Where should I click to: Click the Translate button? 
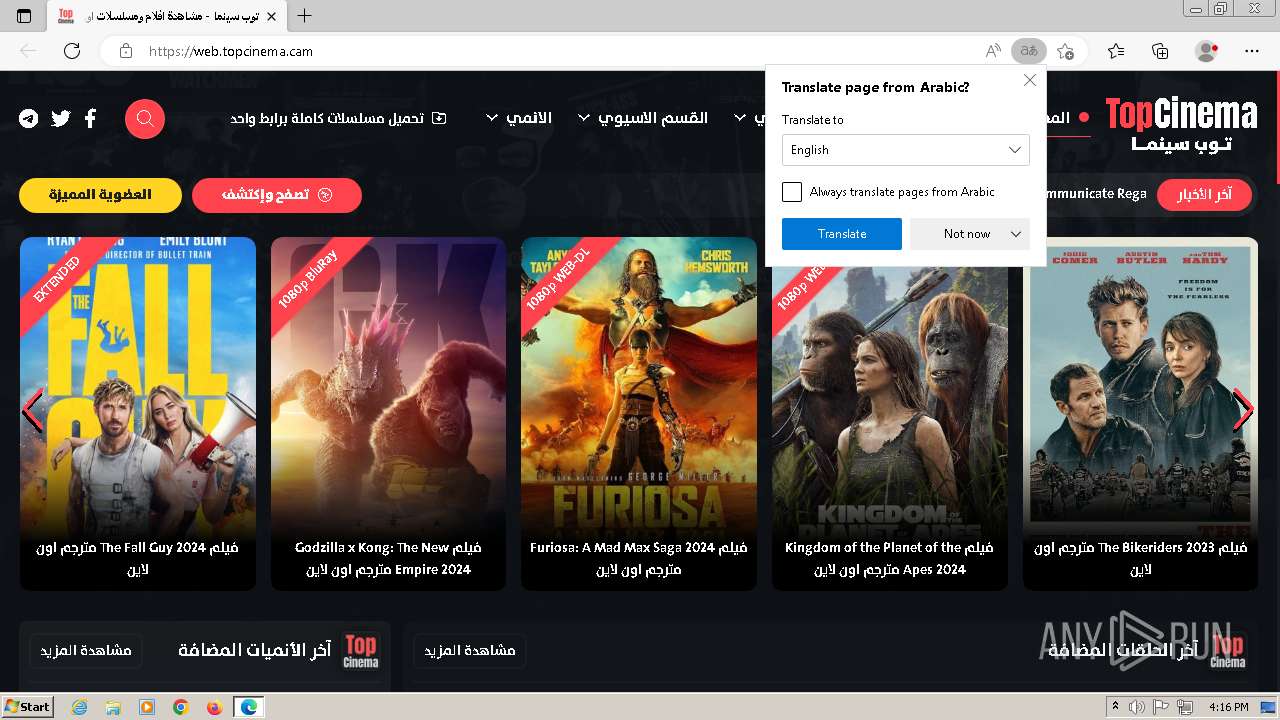tap(842, 234)
